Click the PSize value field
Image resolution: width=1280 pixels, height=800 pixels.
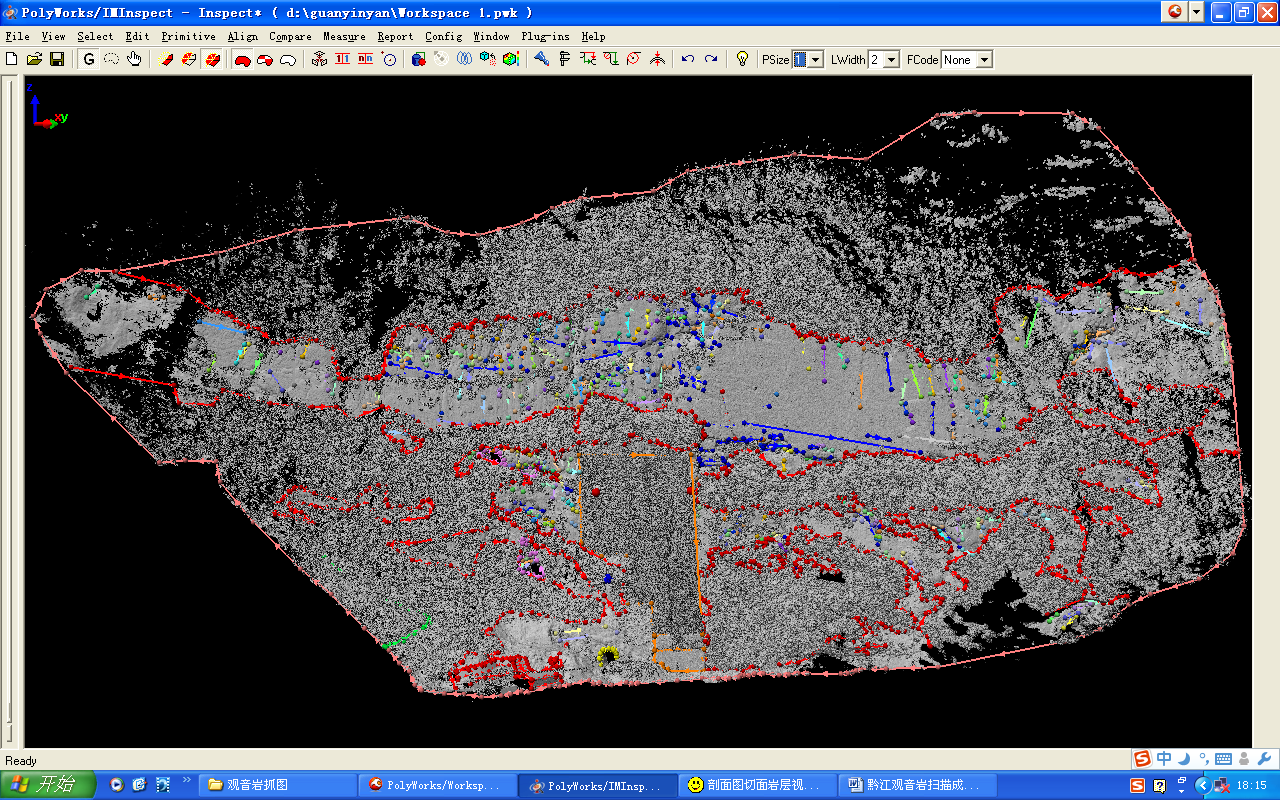pyautogui.click(x=800, y=60)
